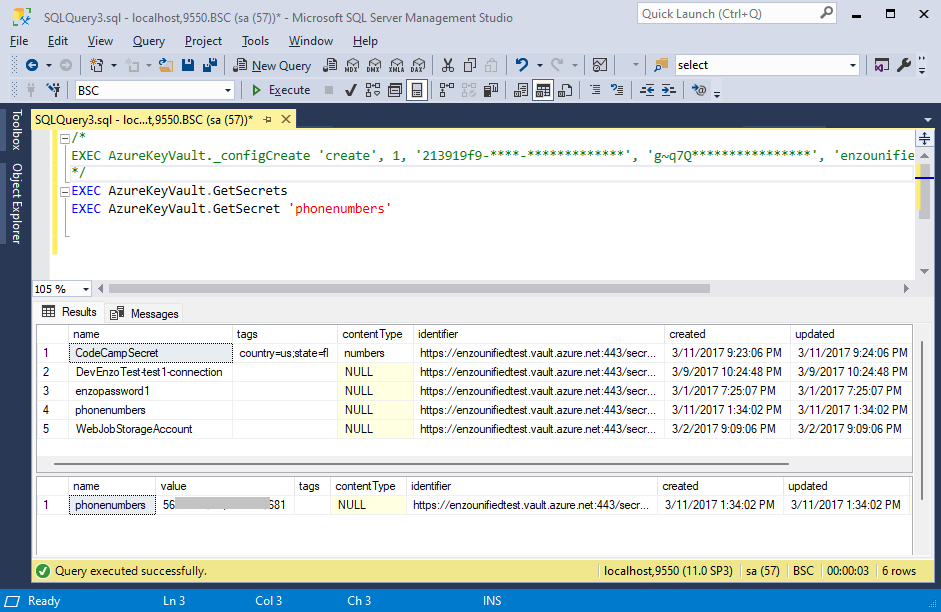Switch to the Messages tab
The height and width of the screenshot is (612, 941).
(x=145, y=313)
